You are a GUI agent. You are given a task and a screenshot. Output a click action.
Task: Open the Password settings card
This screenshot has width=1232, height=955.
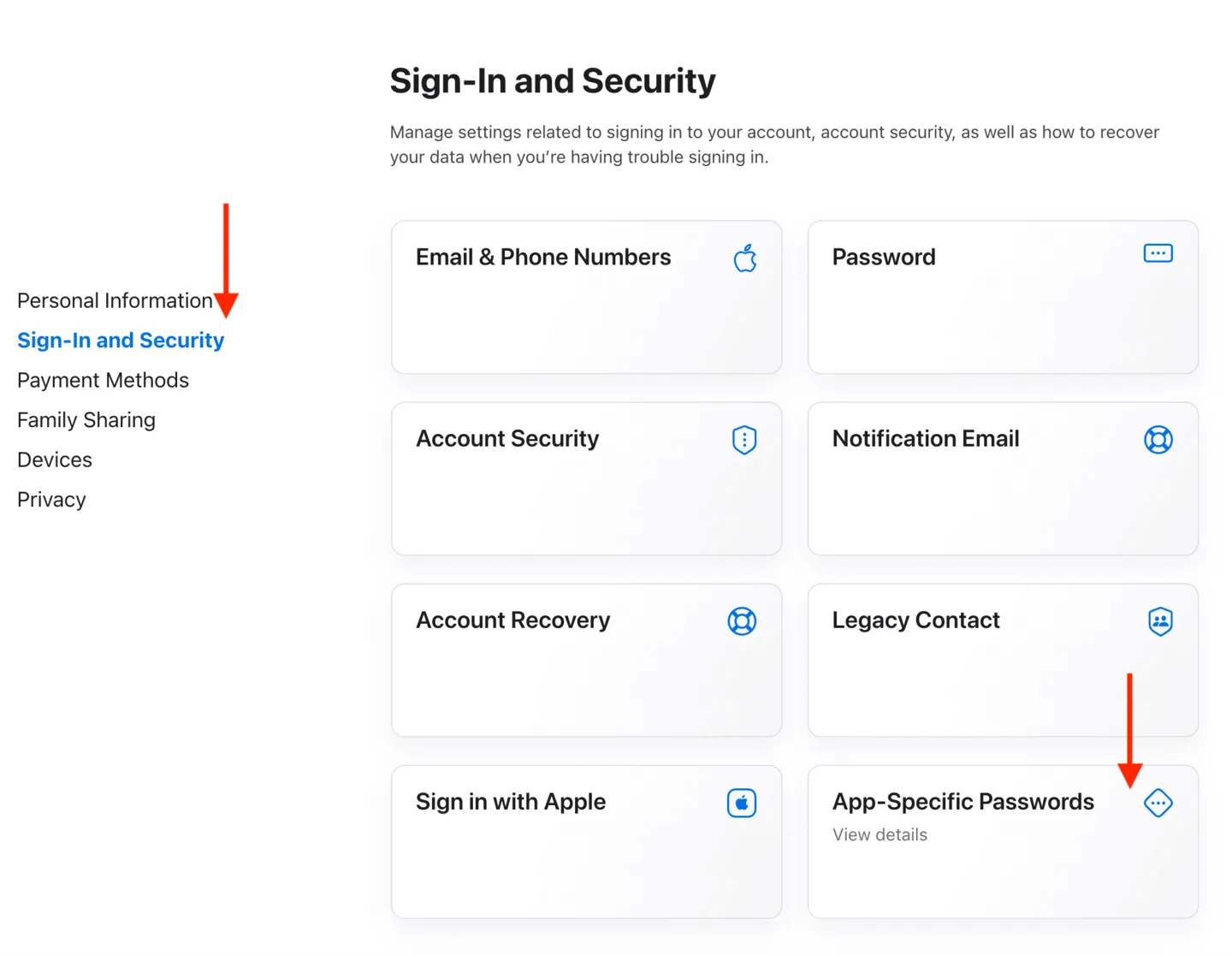coord(1002,297)
